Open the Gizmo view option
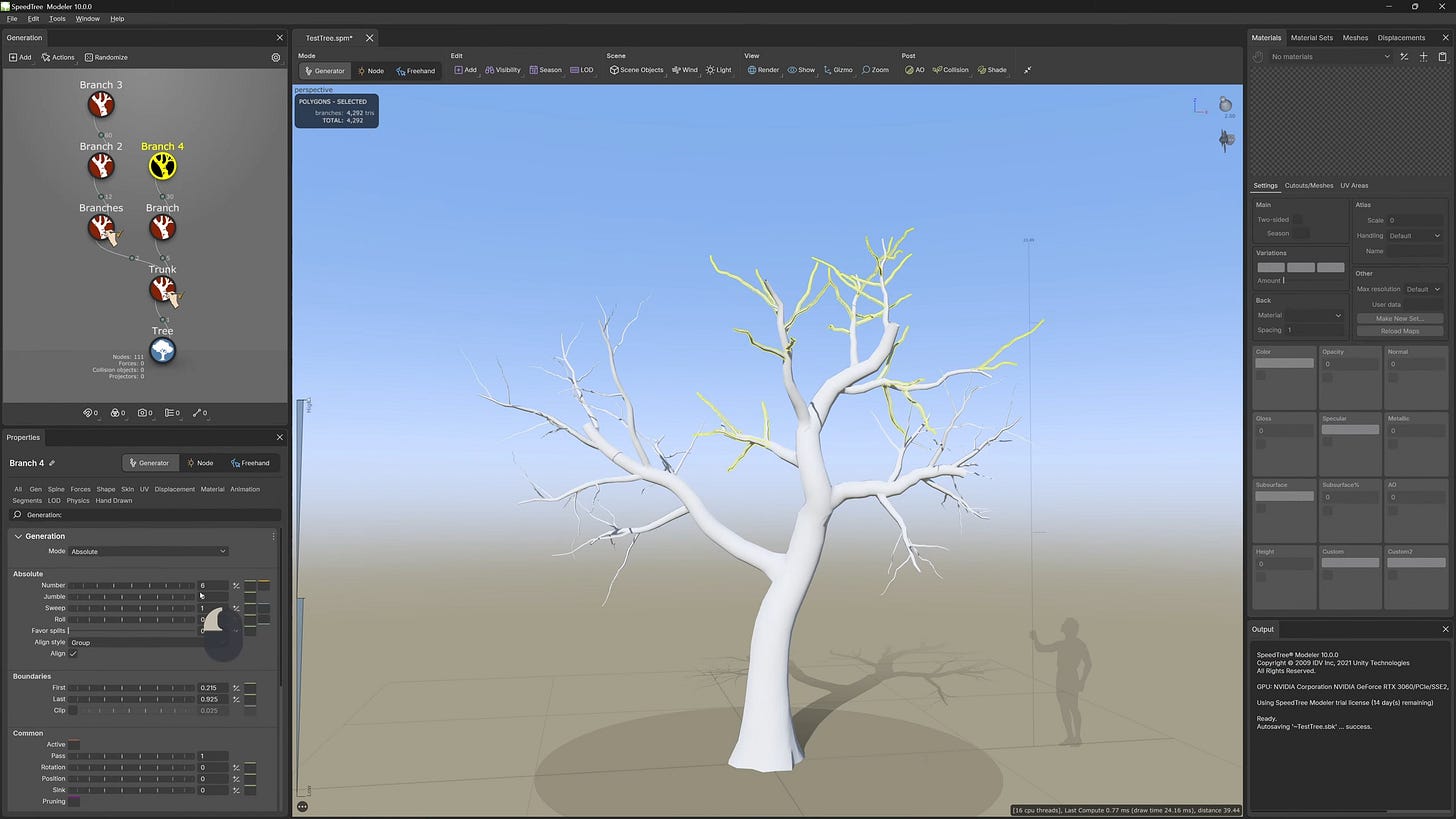The height and width of the screenshot is (819, 1456). coord(838,70)
